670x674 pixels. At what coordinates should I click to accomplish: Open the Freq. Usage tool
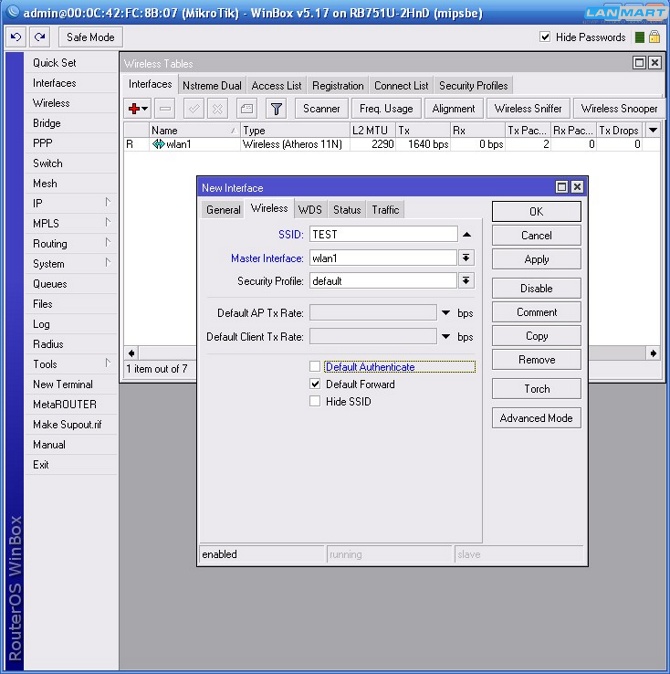point(386,109)
